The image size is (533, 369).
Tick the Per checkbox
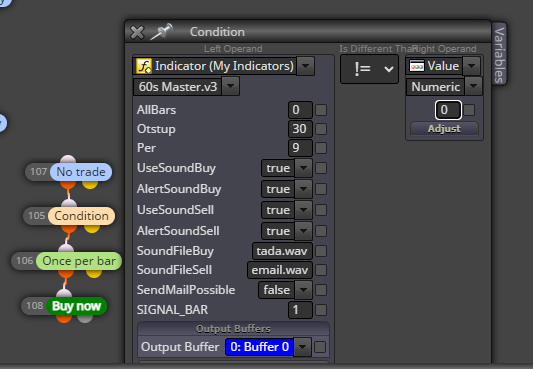point(321,148)
